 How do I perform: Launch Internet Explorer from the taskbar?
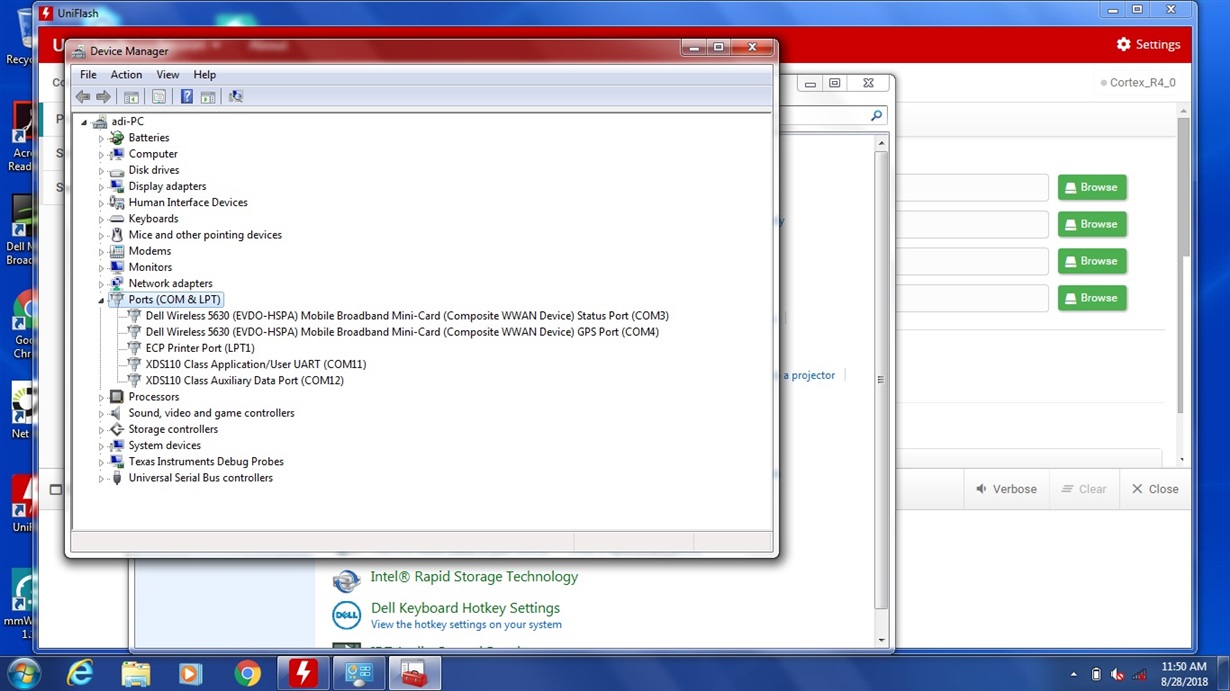coord(79,674)
